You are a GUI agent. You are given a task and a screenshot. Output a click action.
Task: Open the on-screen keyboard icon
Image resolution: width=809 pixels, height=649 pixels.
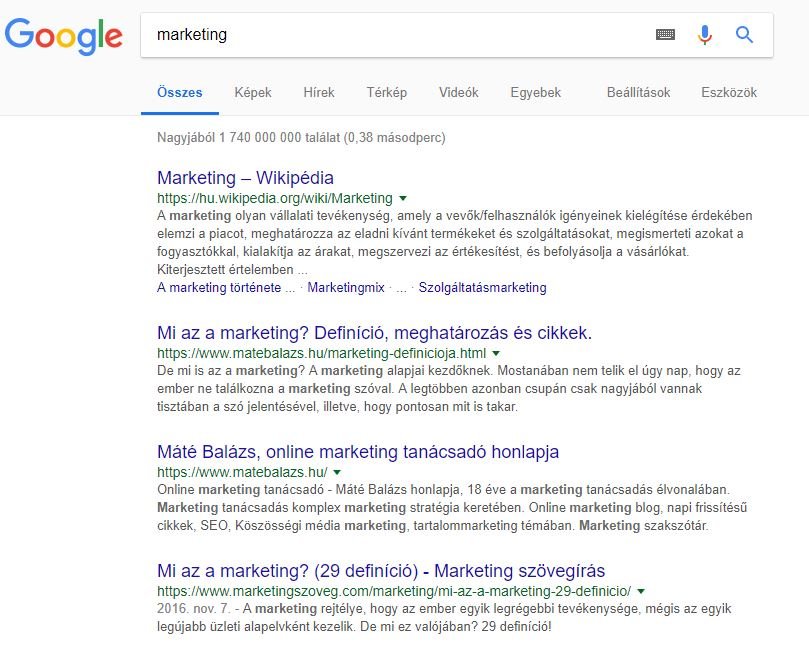point(662,34)
